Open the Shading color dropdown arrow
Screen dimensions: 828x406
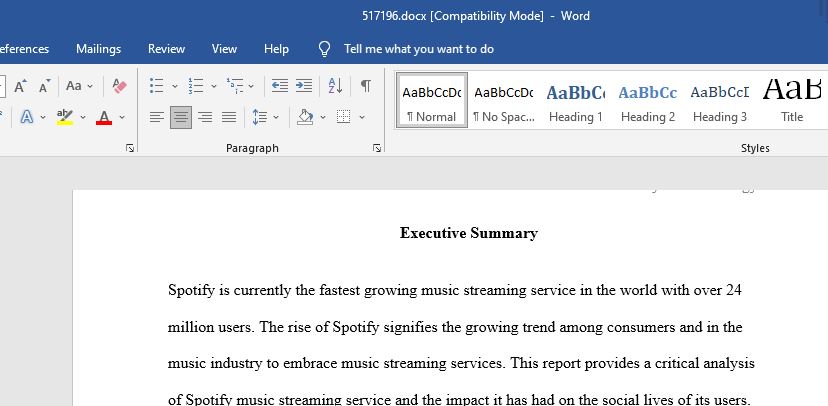pos(323,117)
